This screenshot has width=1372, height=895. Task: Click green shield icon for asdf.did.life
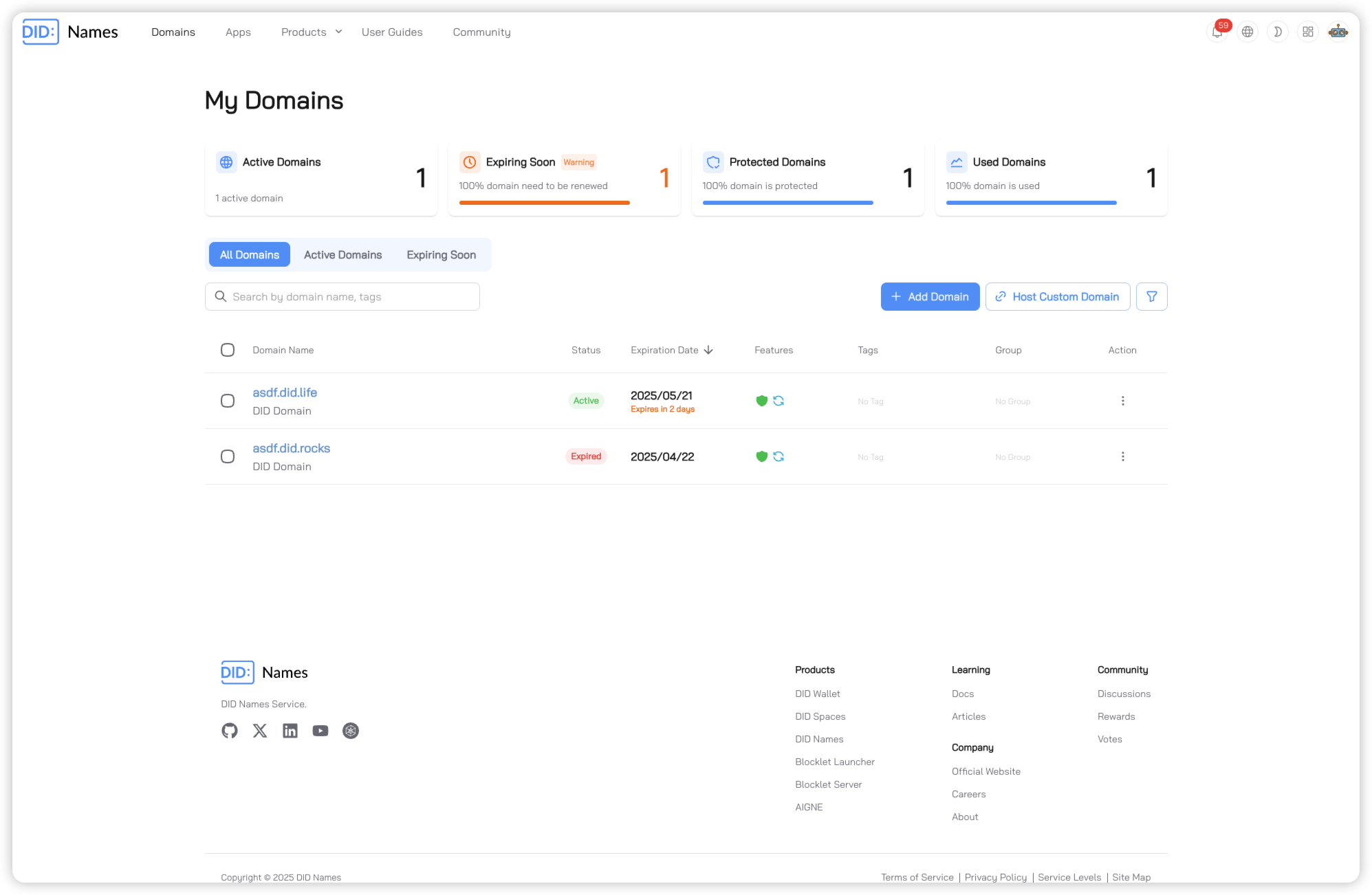(x=761, y=401)
